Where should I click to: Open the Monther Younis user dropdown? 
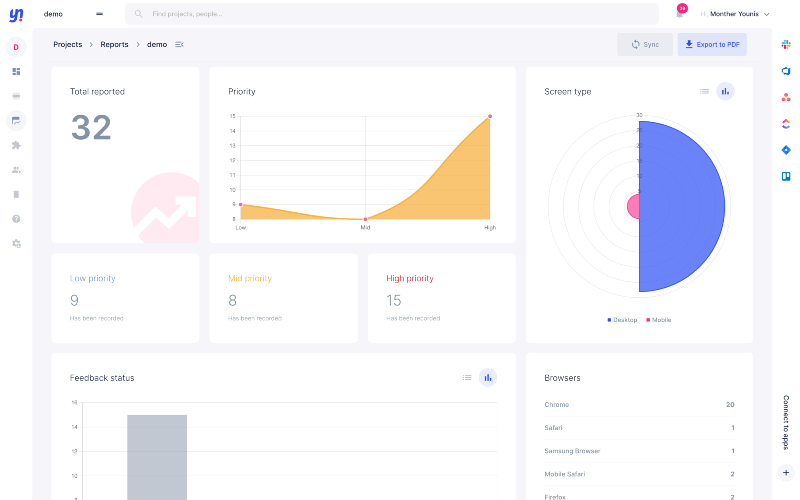pyautogui.click(x=735, y=14)
